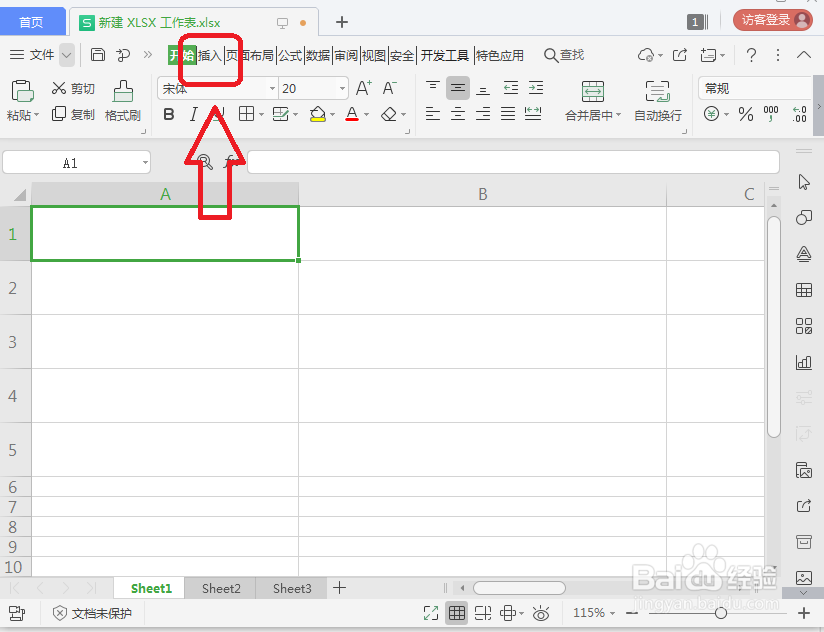
Task: Switch to the Sheet2 worksheet tab
Action: coord(220,588)
